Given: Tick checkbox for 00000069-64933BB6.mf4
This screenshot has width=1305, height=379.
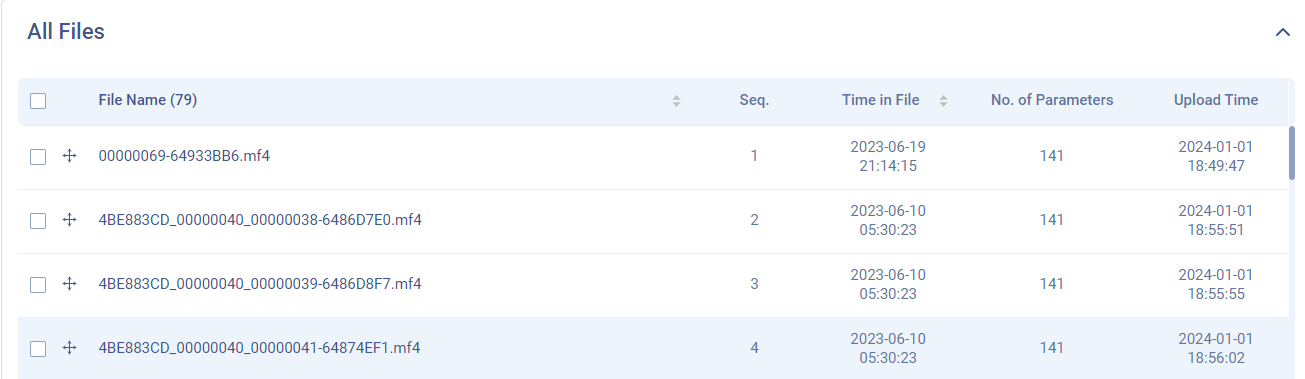Looking at the screenshot, I should (38, 157).
